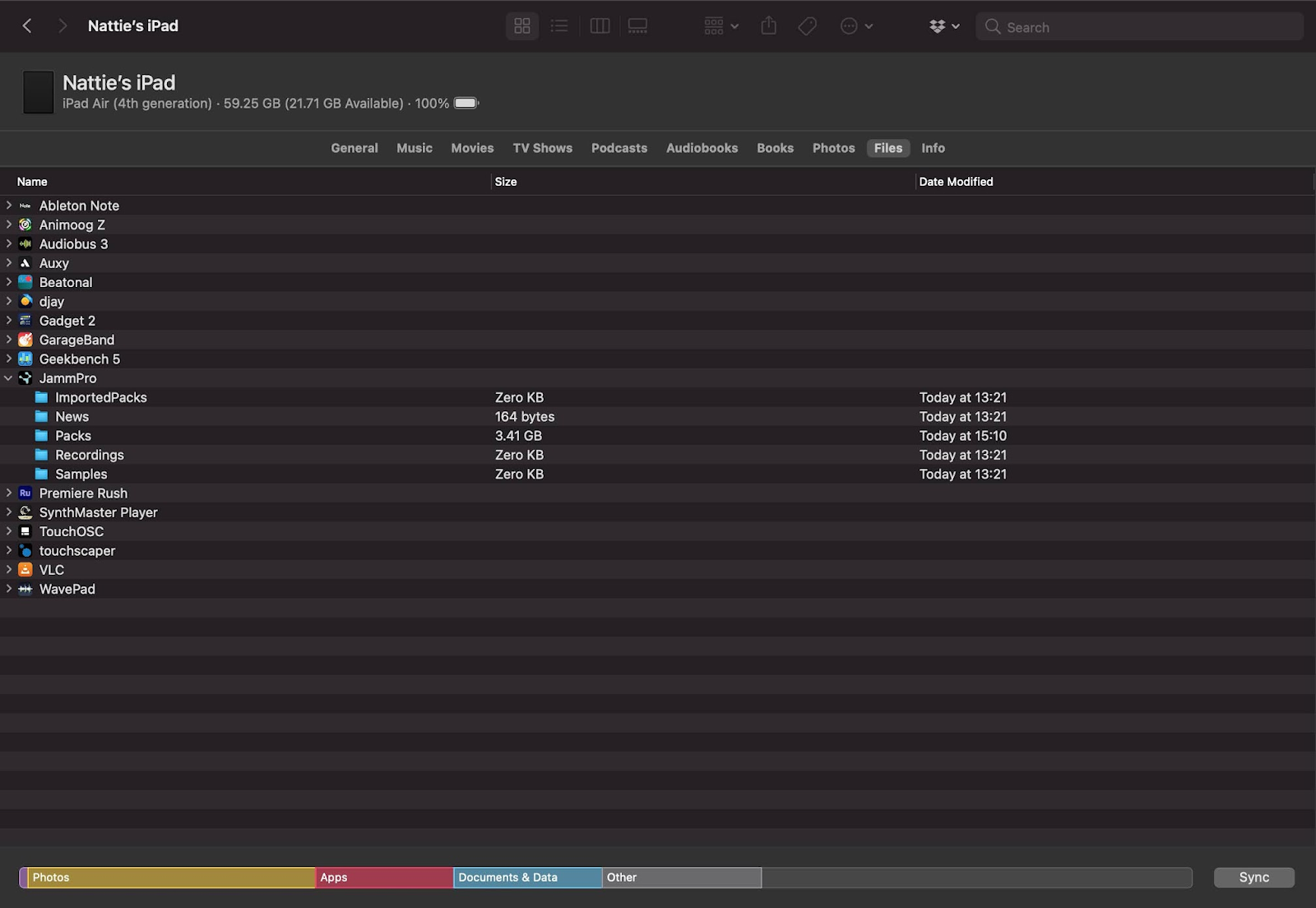Click the Gadget 2 app icon
This screenshot has width=1316, height=908.
pos(25,321)
